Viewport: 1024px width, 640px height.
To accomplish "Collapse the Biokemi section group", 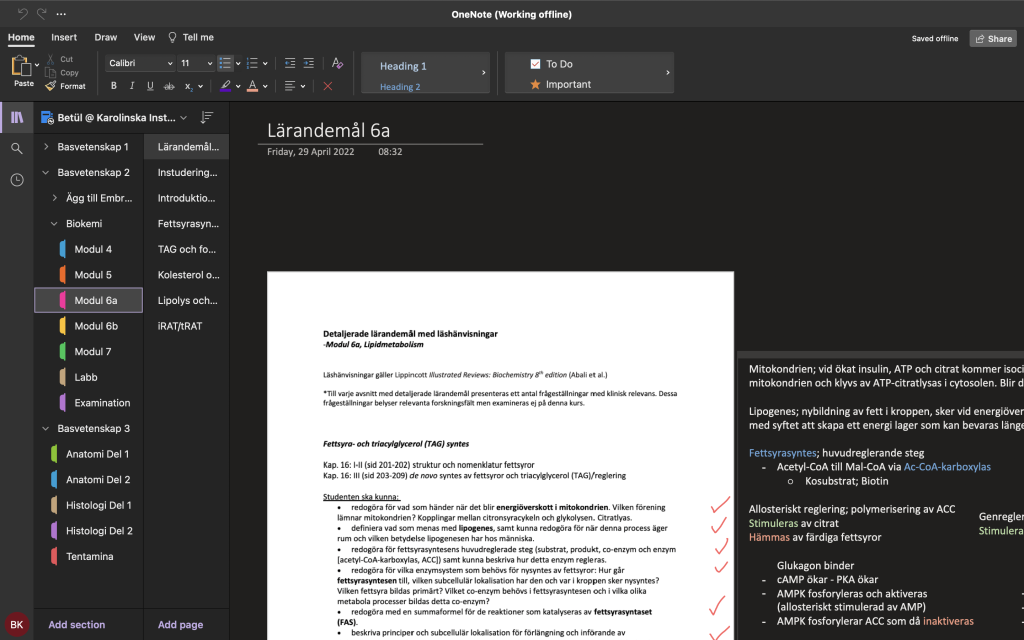I will [54, 224].
